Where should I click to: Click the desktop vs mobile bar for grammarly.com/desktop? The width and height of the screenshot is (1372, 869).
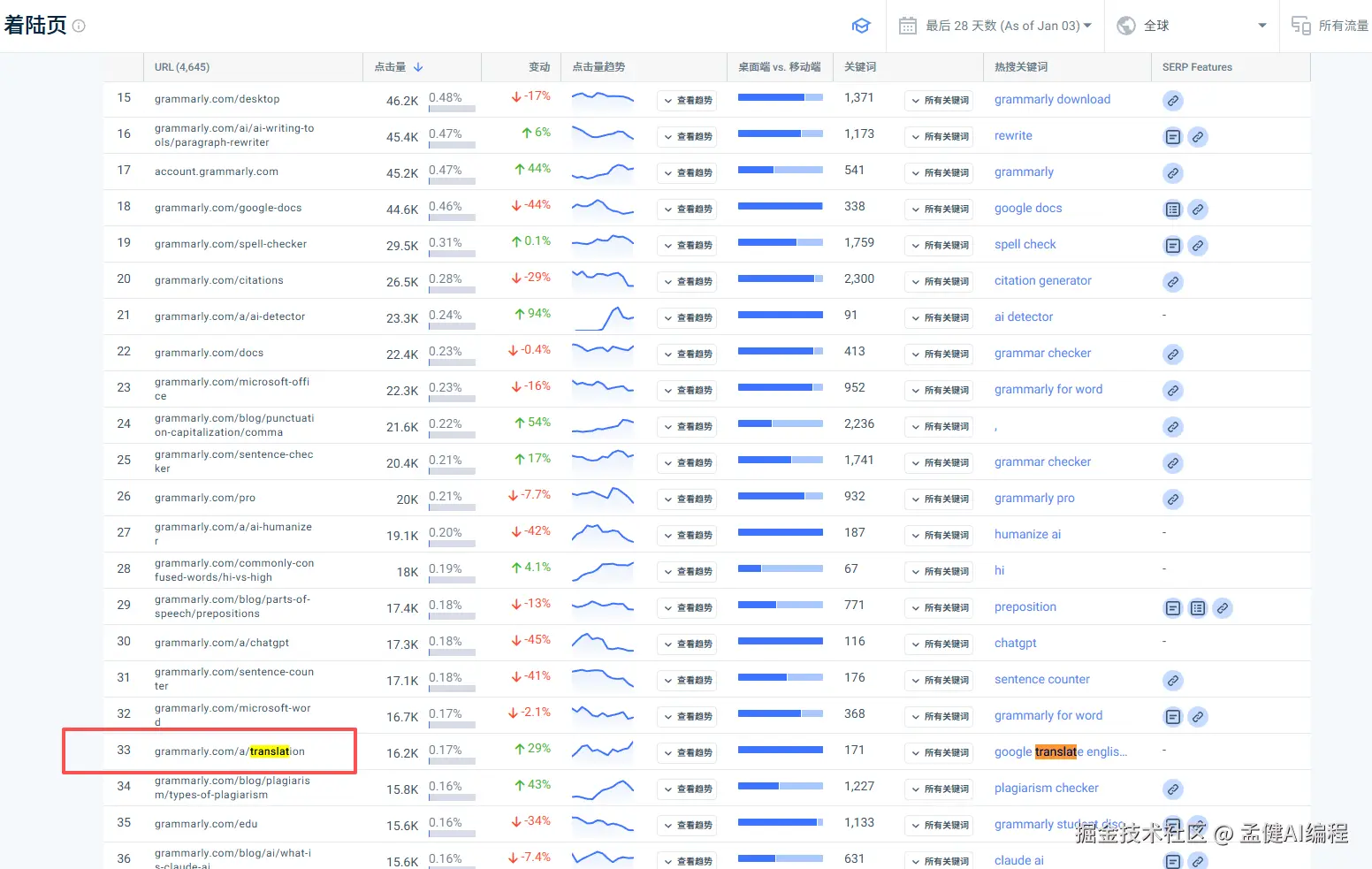pyautogui.click(x=781, y=97)
